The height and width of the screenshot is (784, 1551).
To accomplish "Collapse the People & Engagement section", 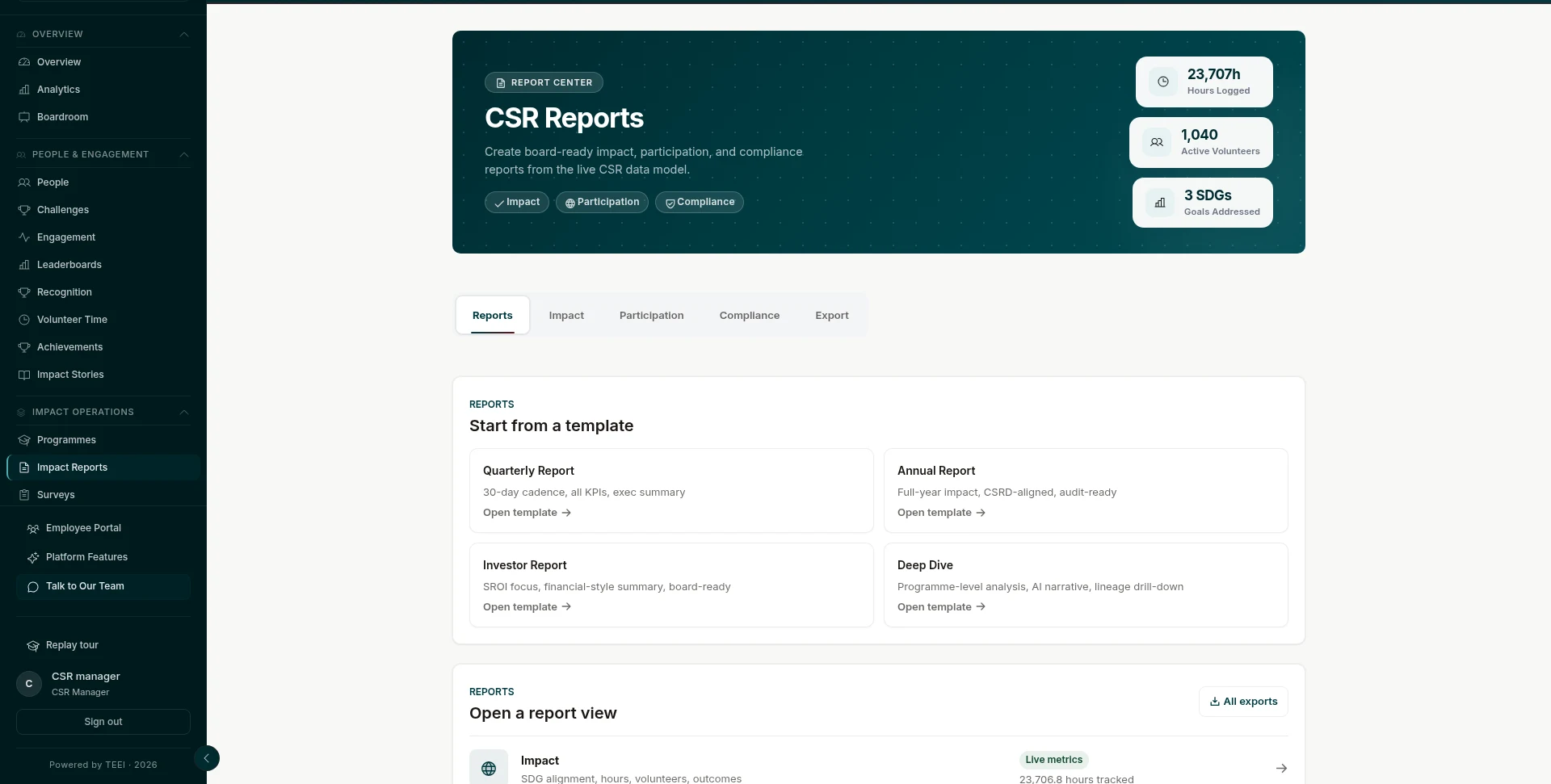I will (184, 154).
